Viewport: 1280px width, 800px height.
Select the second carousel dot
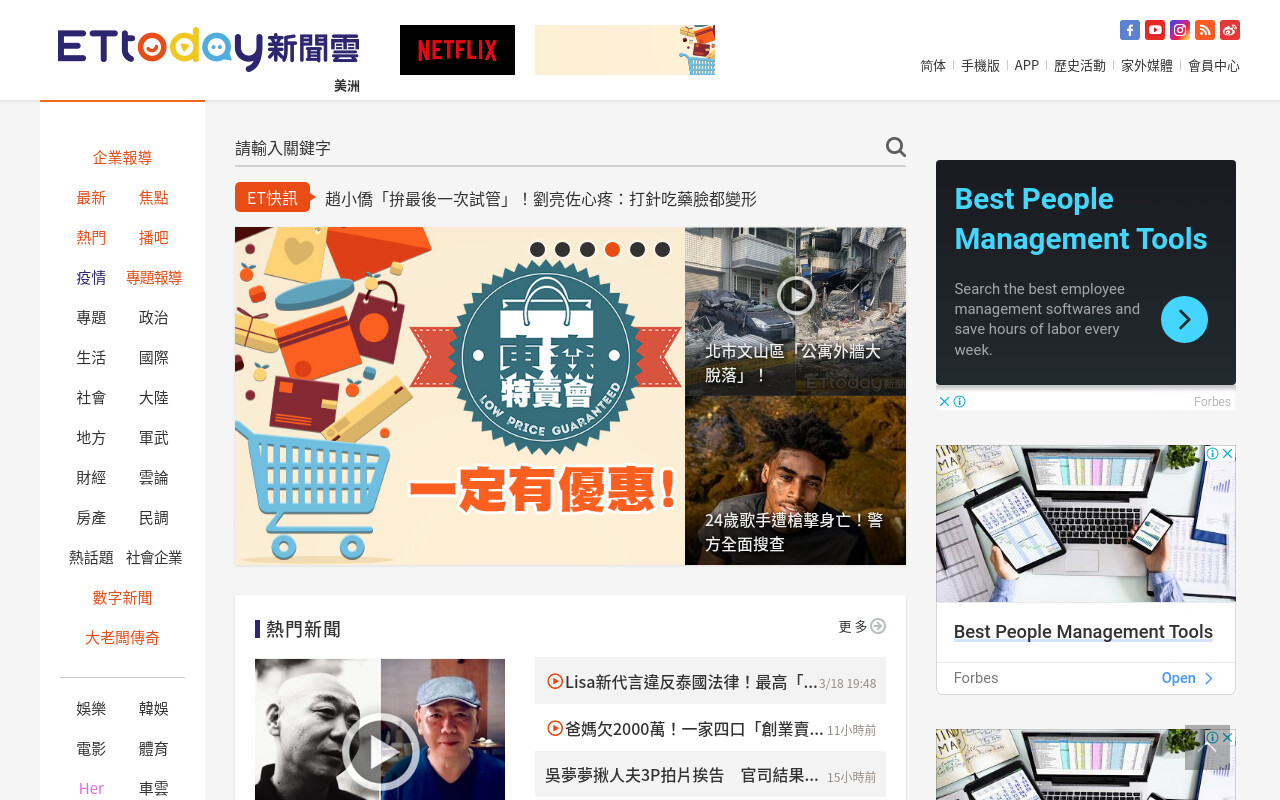562,249
